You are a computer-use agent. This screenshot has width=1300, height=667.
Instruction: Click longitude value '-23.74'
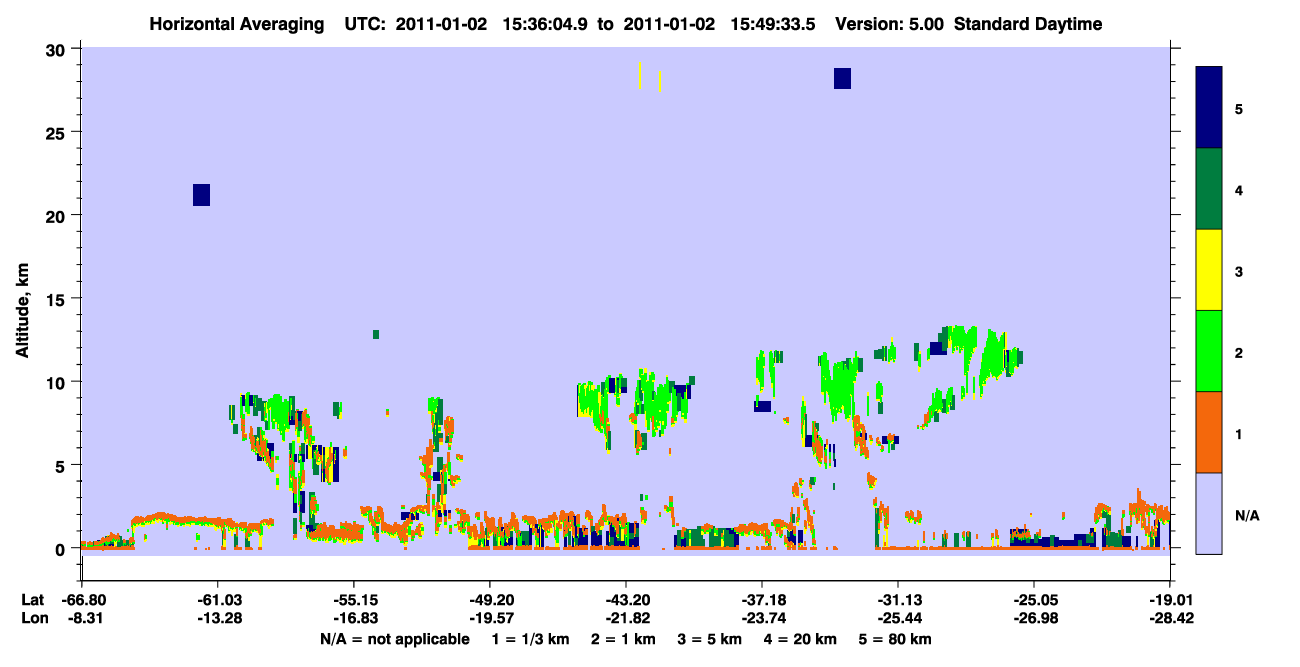coord(761,619)
